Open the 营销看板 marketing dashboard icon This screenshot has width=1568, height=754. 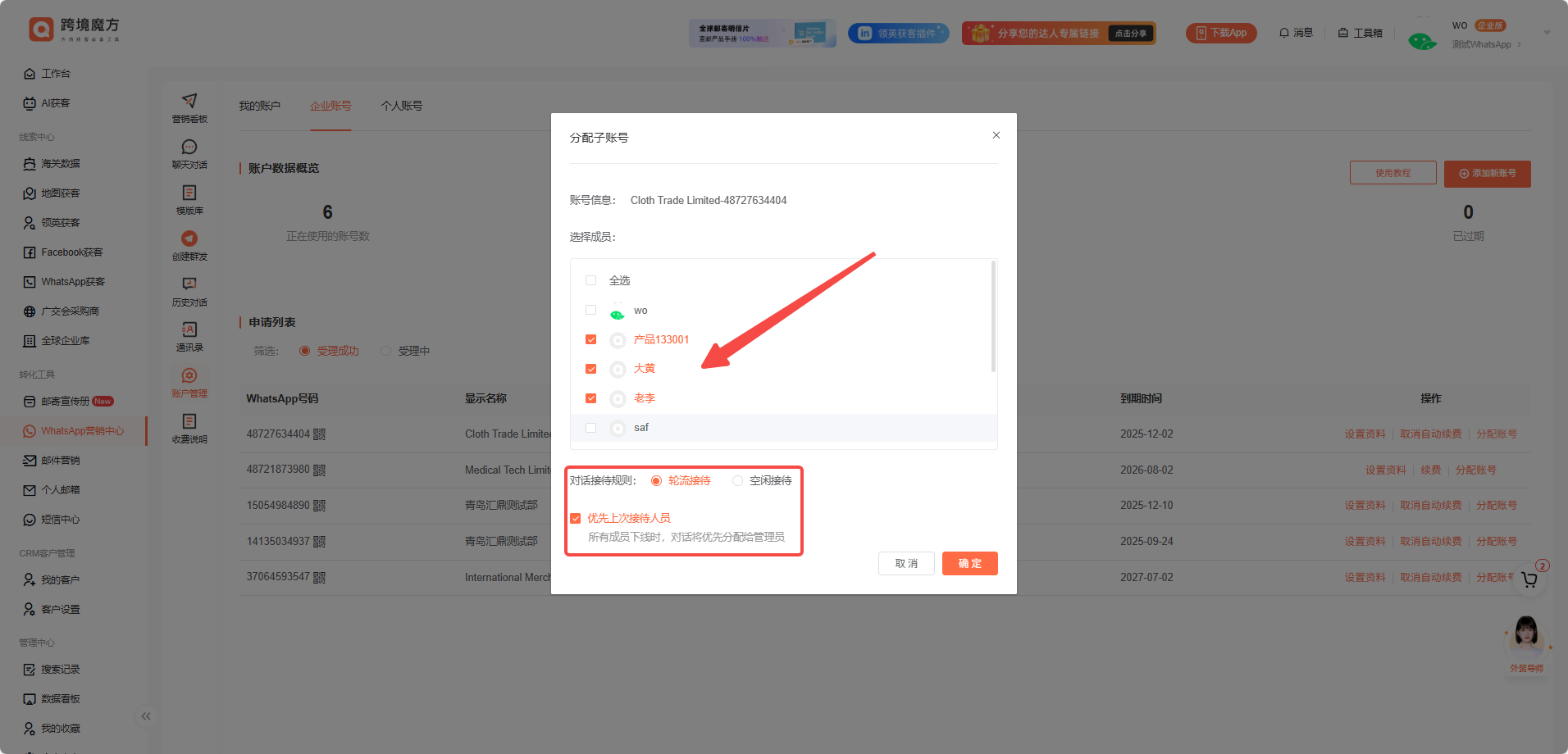(189, 102)
